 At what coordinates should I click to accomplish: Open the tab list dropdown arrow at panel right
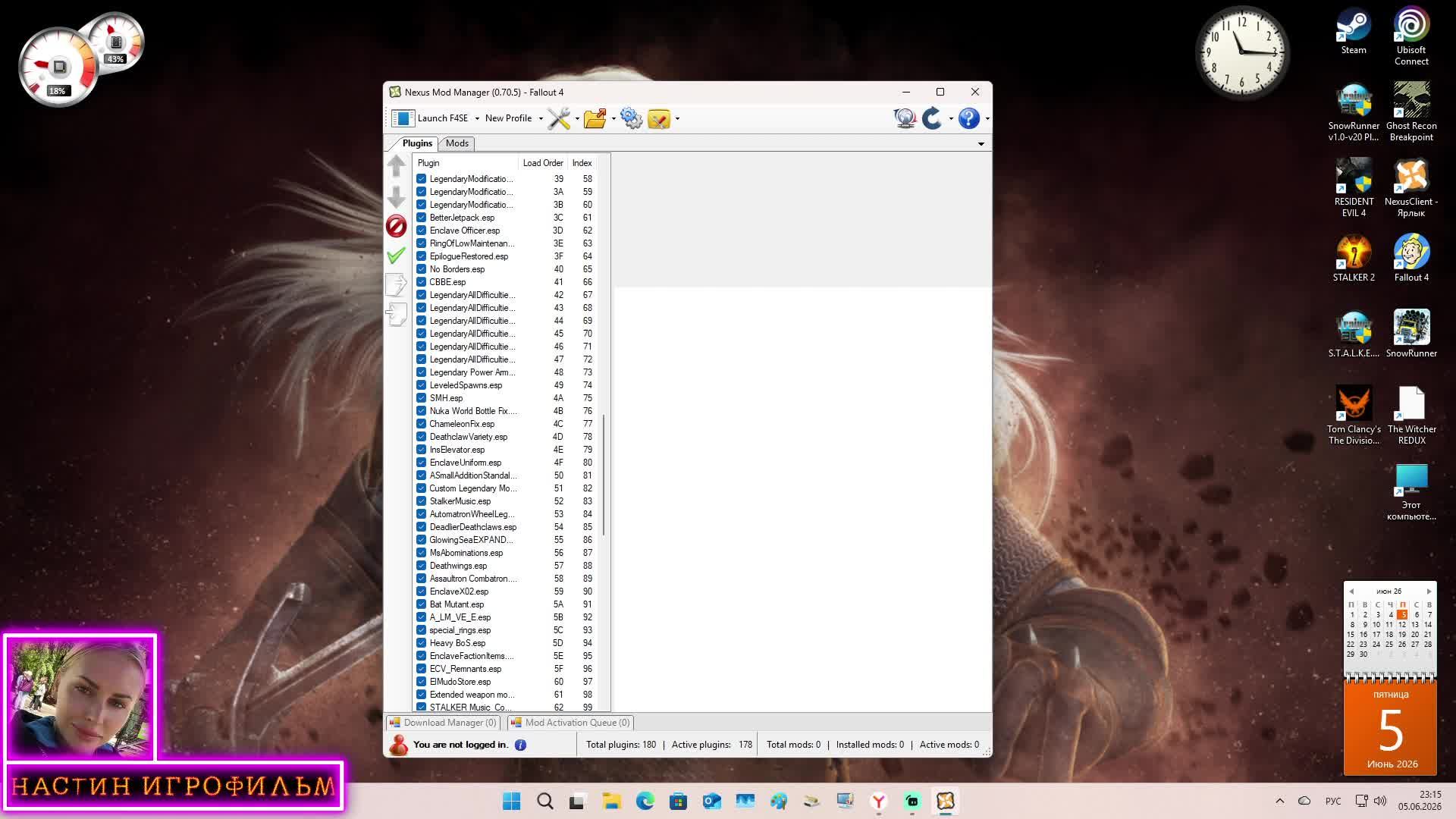pyautogui.click(x=981, y=144)
